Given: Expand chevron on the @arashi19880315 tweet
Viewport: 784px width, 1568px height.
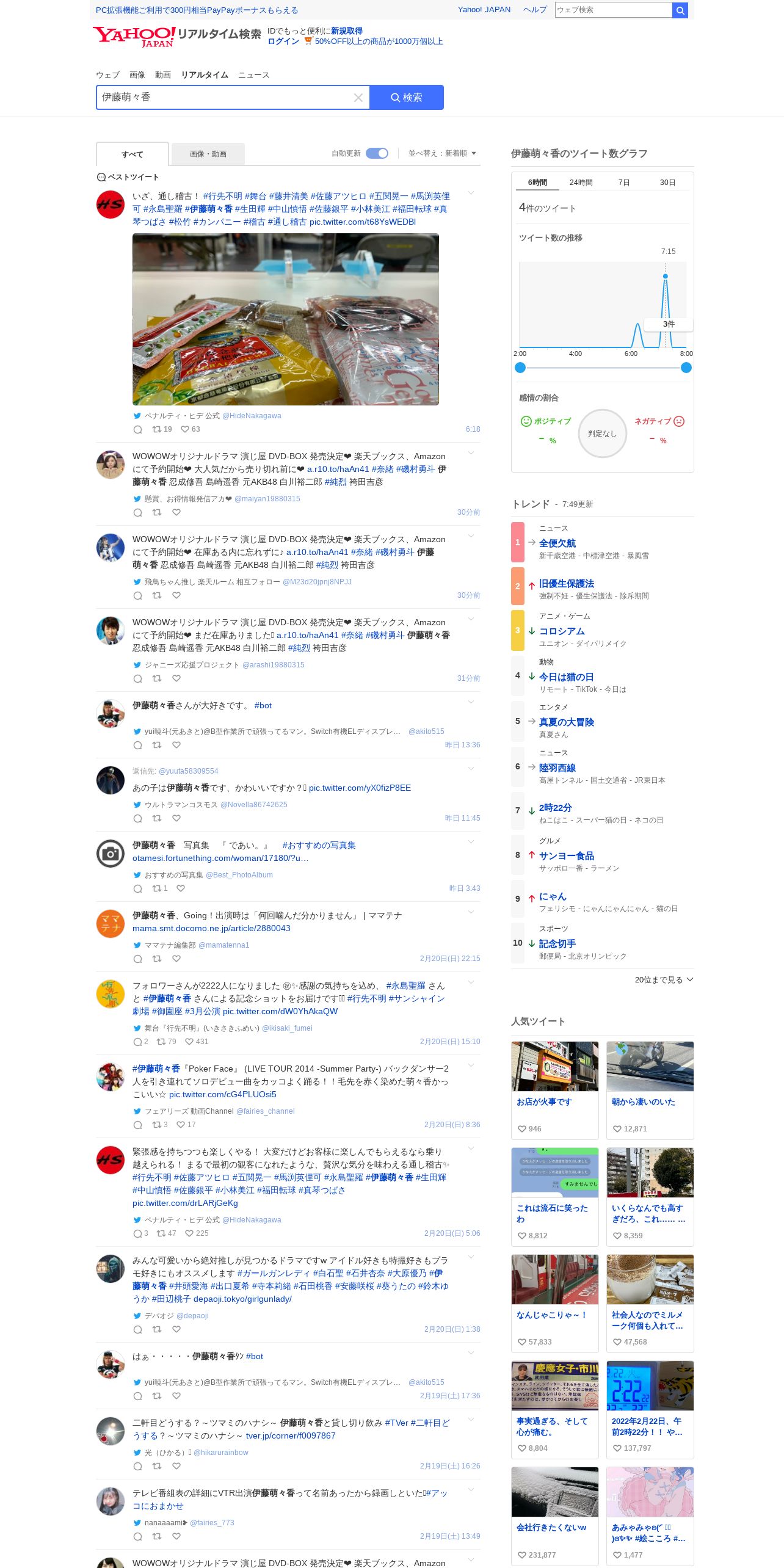Looking at the screenshot, I should [x=471, y=619].
